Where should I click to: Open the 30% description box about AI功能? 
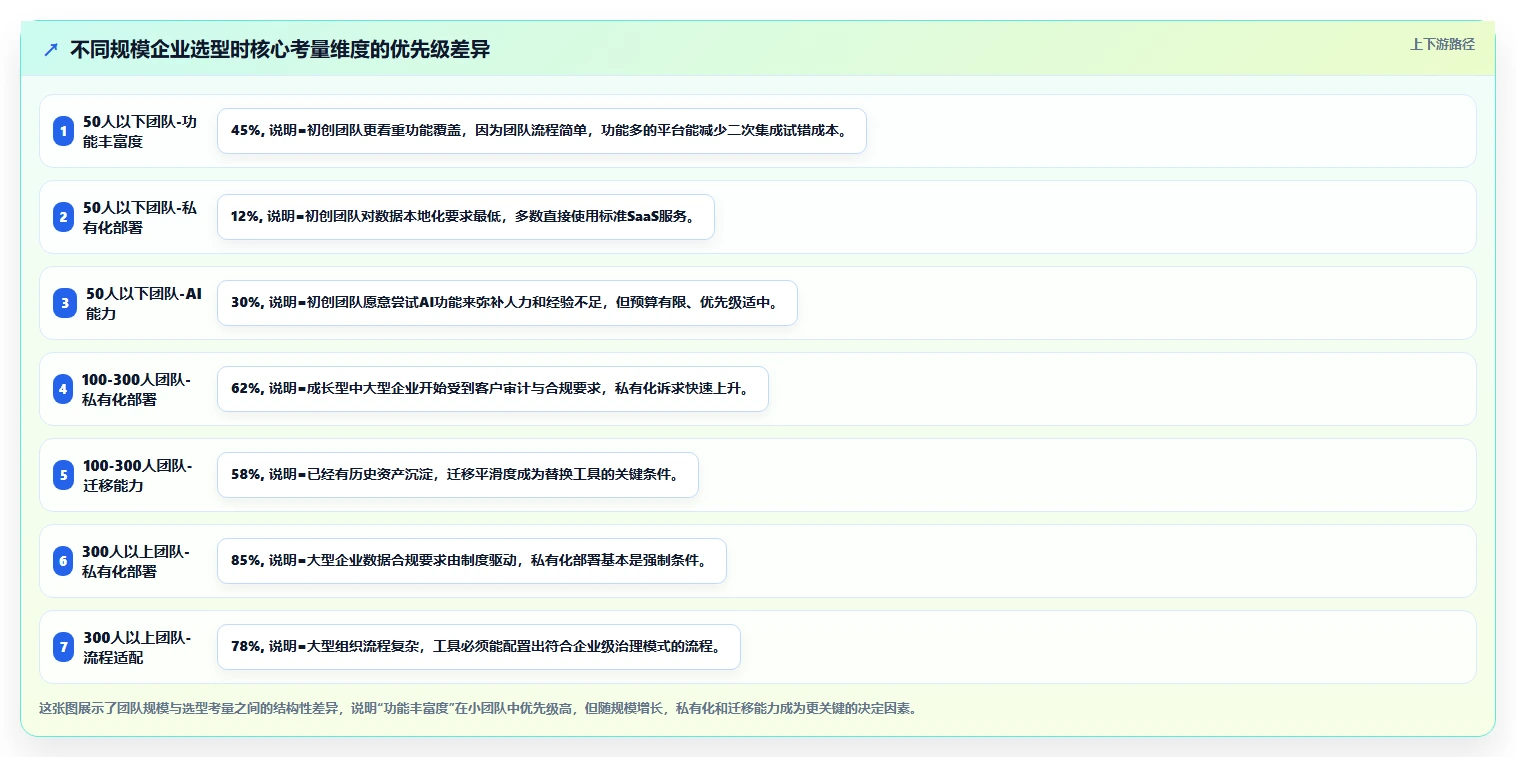pos(507,303)
